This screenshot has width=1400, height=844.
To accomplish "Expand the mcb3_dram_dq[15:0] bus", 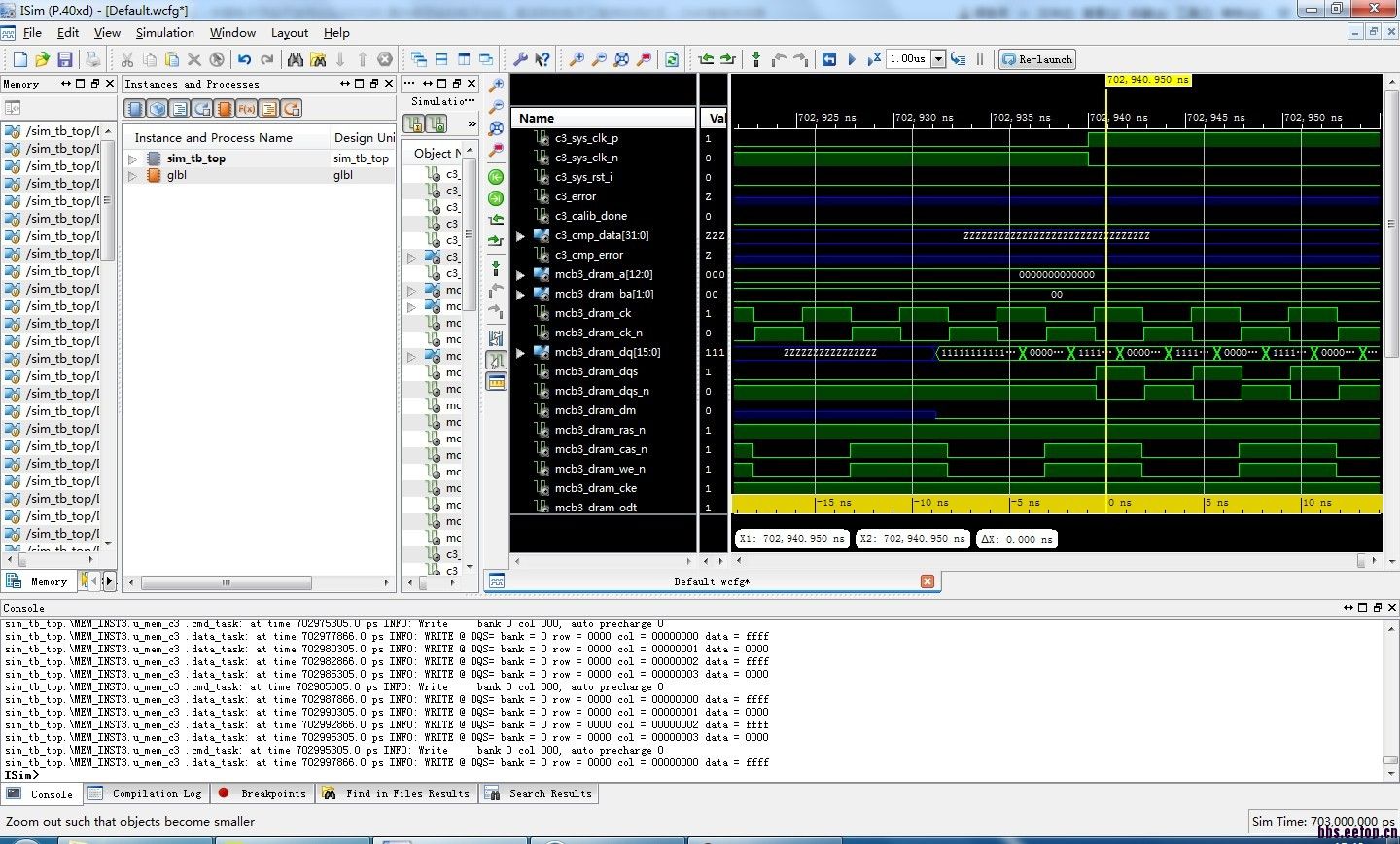I will 520,353.
